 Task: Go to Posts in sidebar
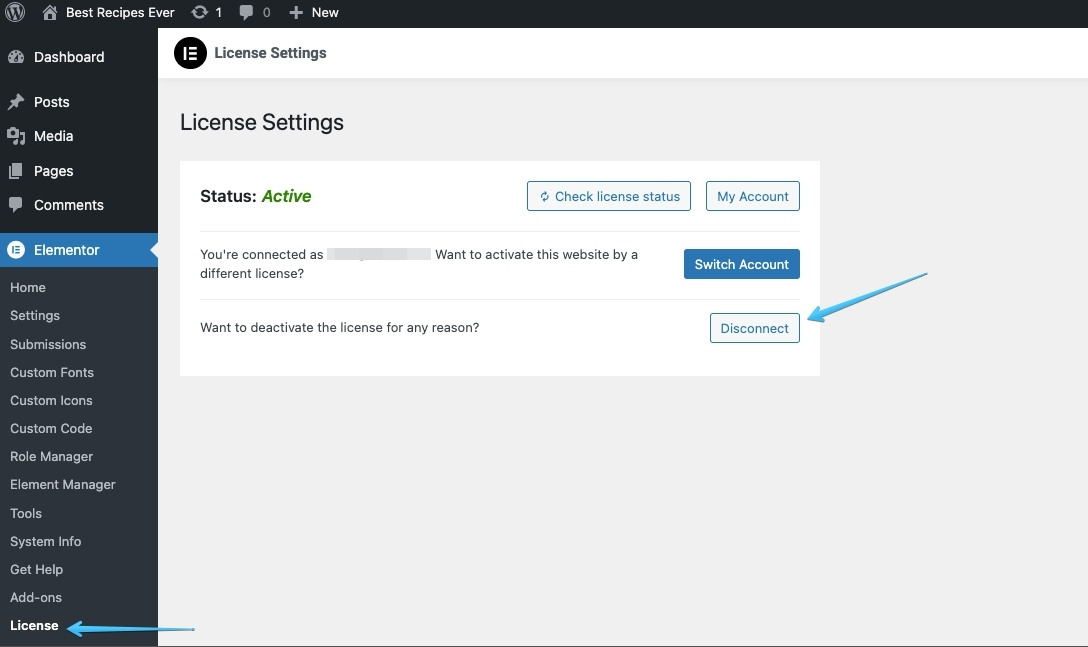click(51, 102)
